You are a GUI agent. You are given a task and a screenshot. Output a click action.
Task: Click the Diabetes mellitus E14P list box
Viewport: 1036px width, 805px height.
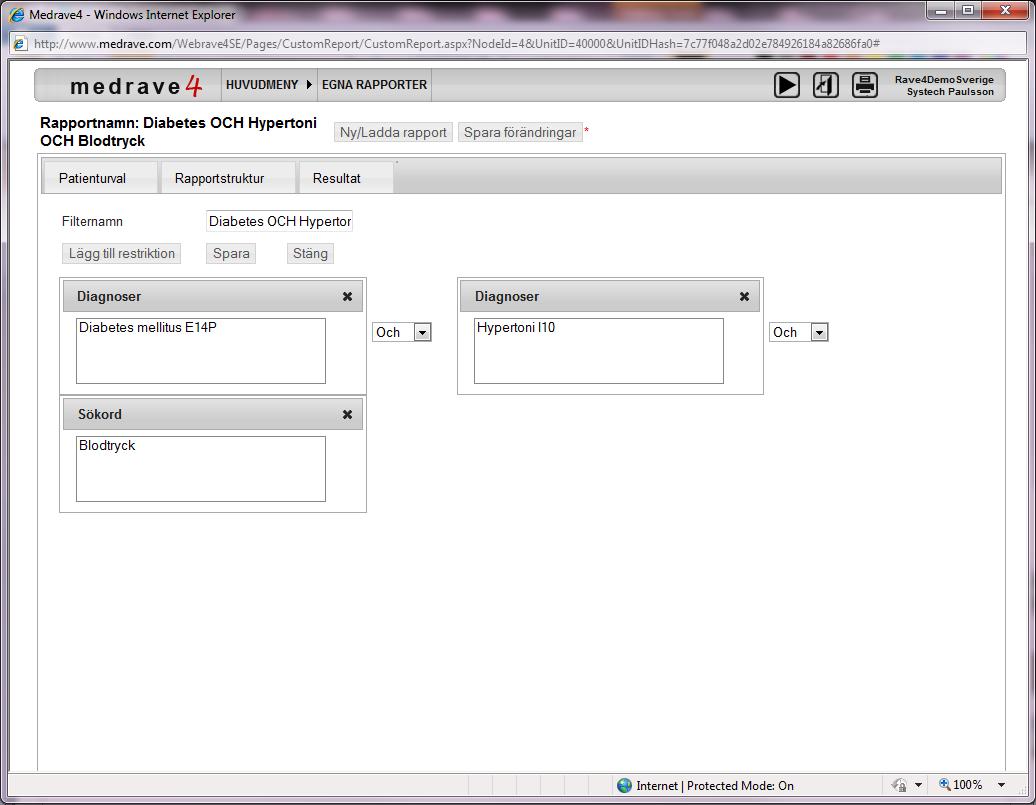click(x=201, y=351)
